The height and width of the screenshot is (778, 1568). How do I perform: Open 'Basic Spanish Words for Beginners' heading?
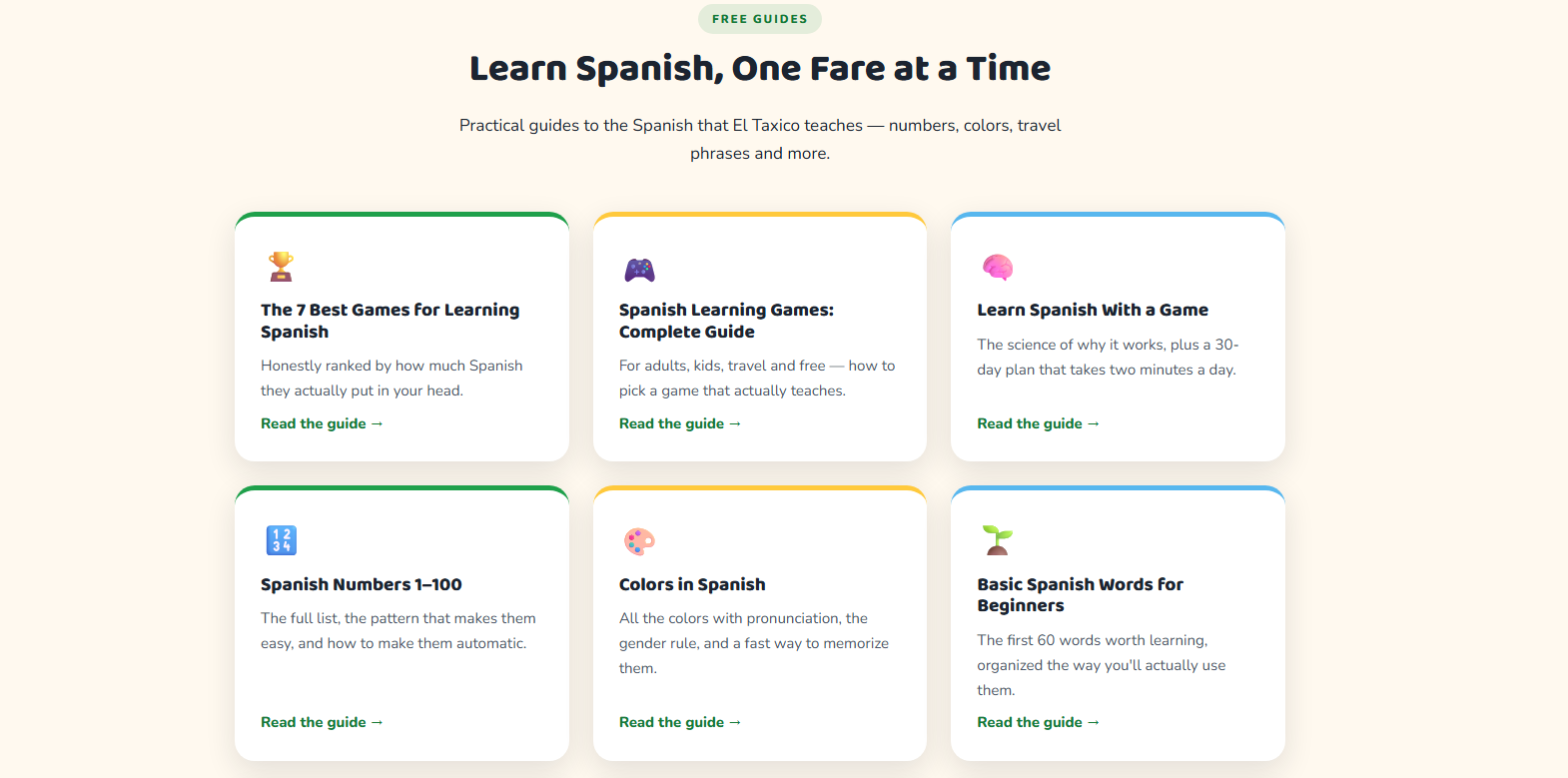coord(1081,595)
